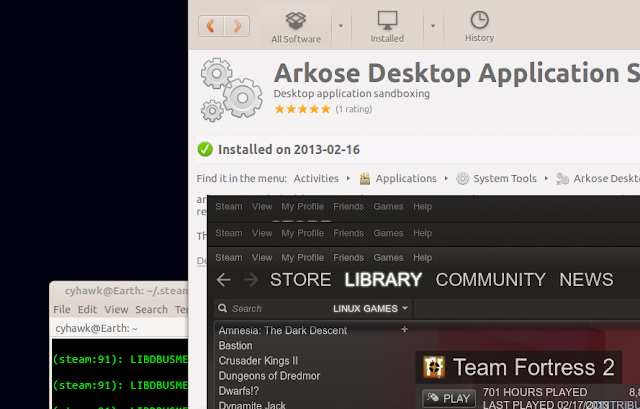Click the Desktop application sandboxing subtitle
This screenshot has height=409, width=640.
coord(351,93)
